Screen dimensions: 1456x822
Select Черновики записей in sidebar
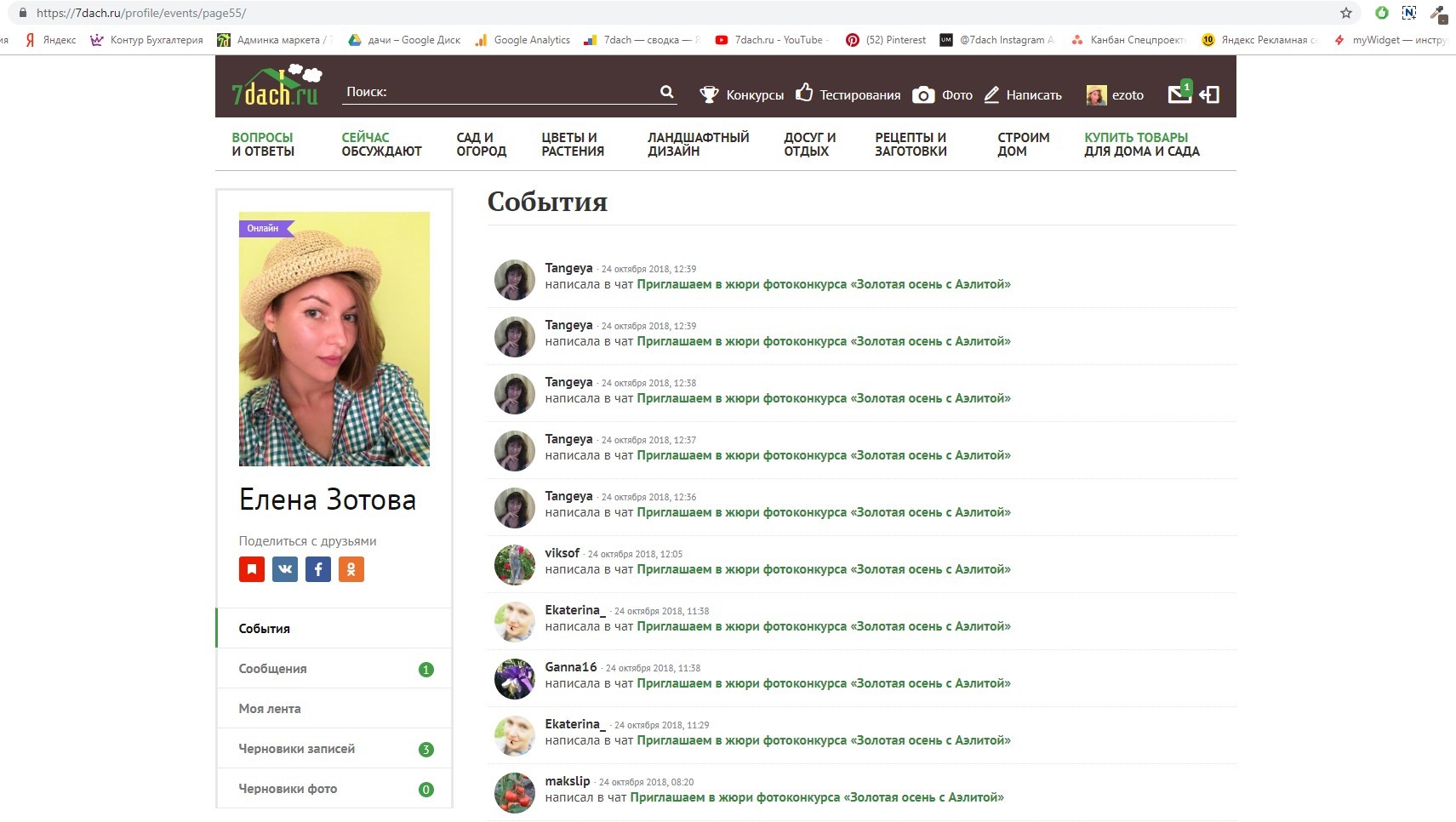pos(334,748)
